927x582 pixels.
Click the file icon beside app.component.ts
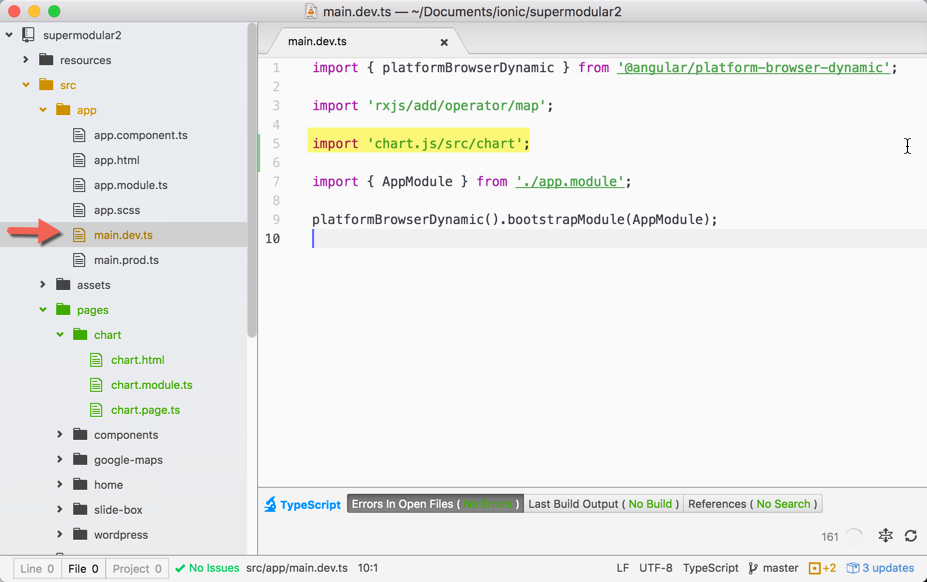[x=79, y=135]
